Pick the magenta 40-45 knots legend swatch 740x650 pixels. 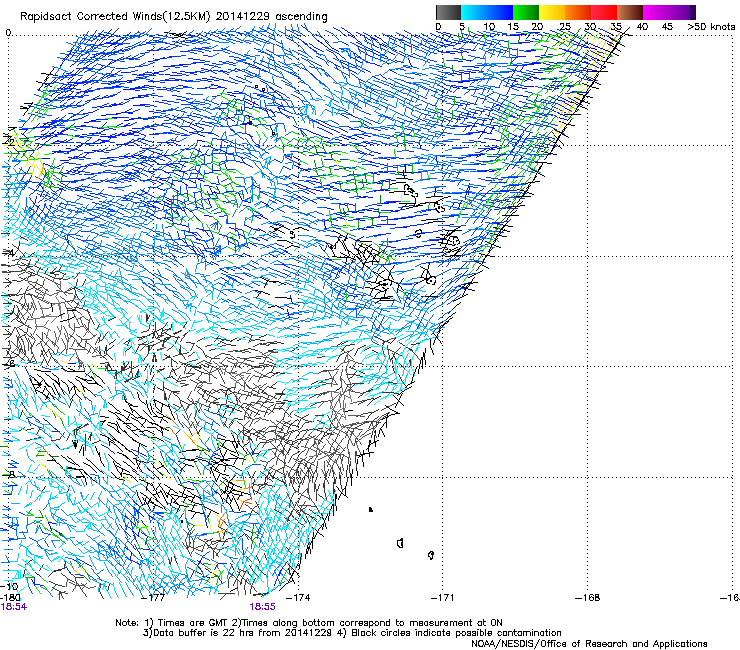tap(656, 12)
